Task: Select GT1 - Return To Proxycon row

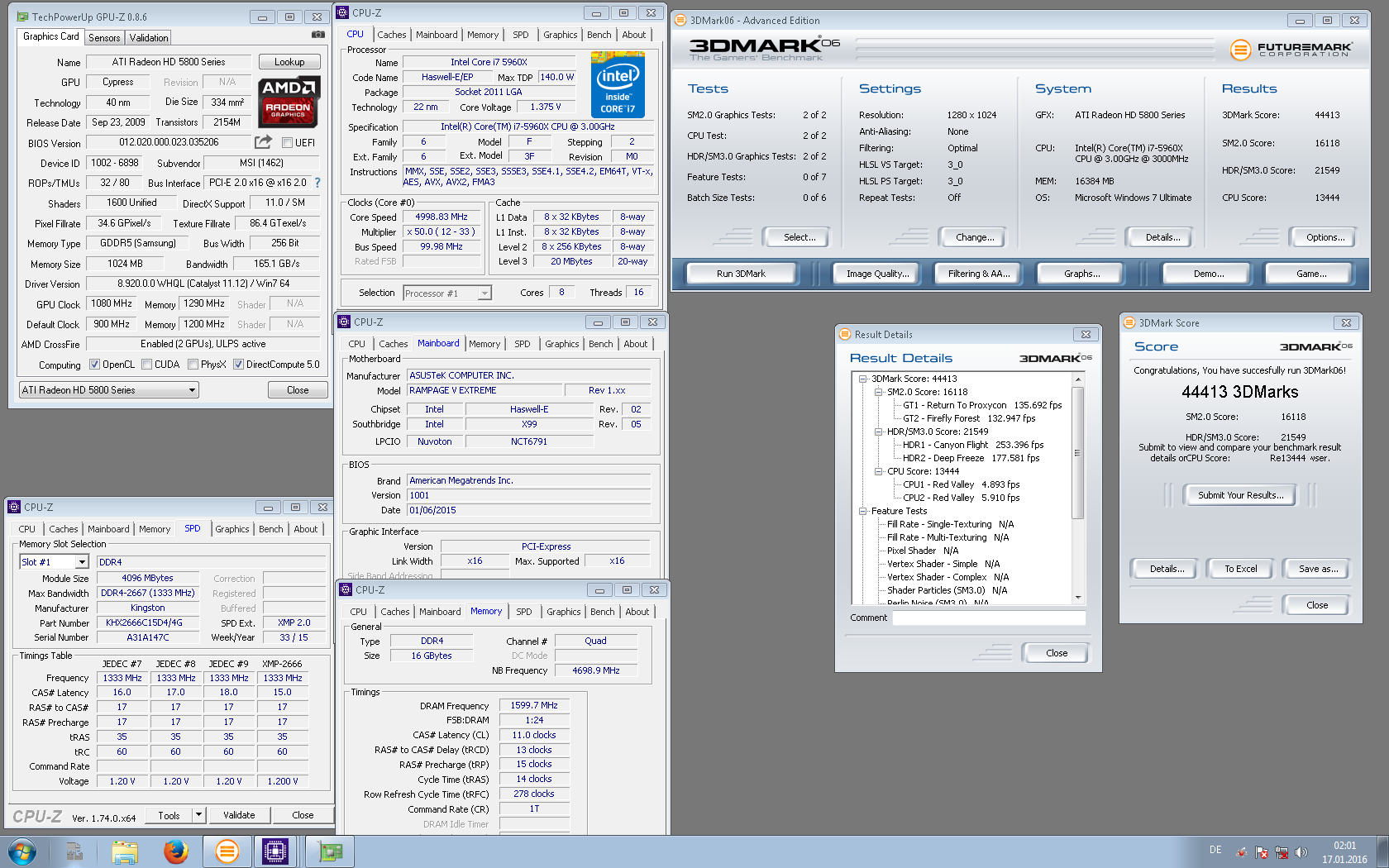Action: coord(981,405)
